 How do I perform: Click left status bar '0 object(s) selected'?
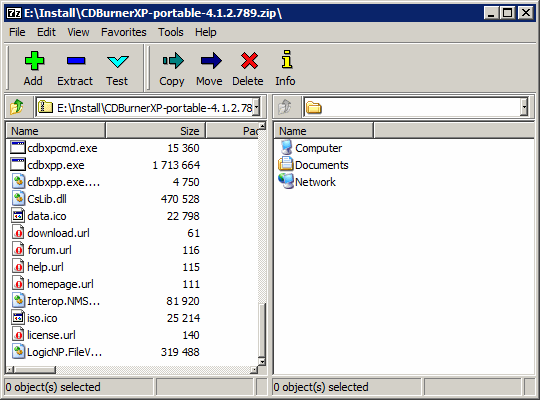coord(53,387)
